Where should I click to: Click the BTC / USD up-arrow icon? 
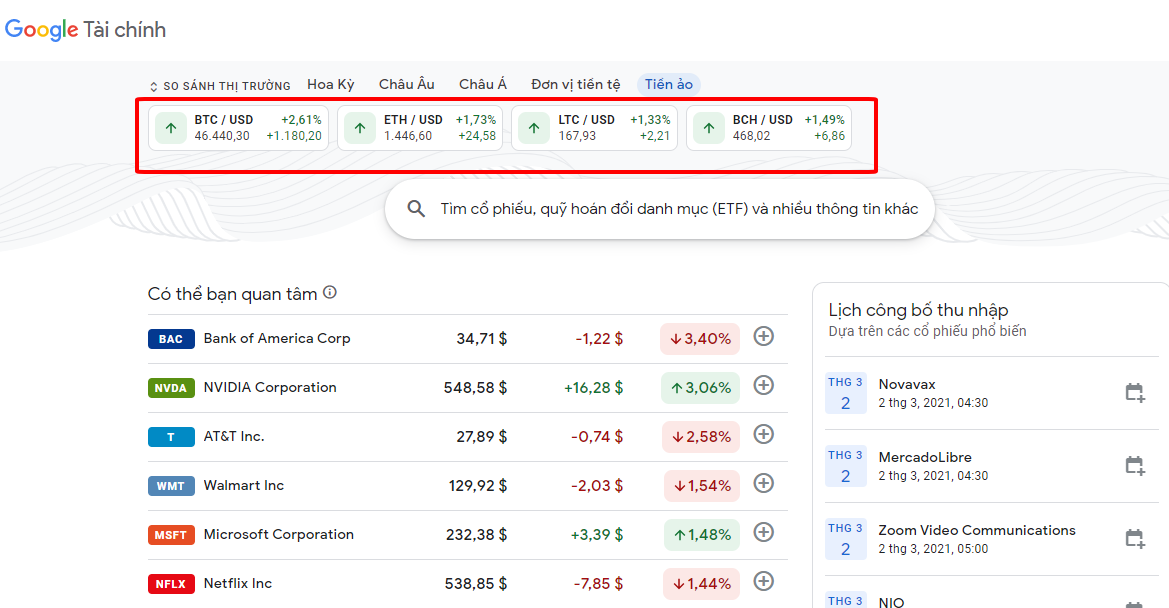[171, 128]
